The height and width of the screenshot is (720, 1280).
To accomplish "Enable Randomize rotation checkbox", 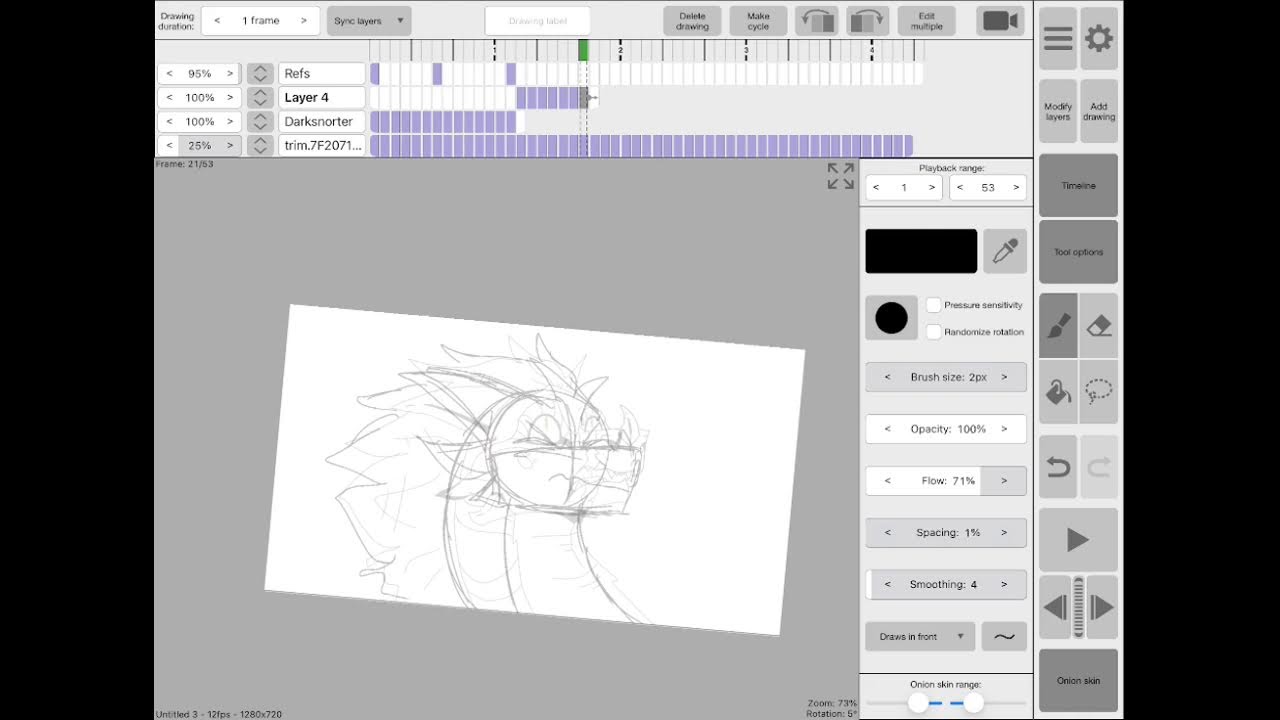I will click(x=934, y=332).
